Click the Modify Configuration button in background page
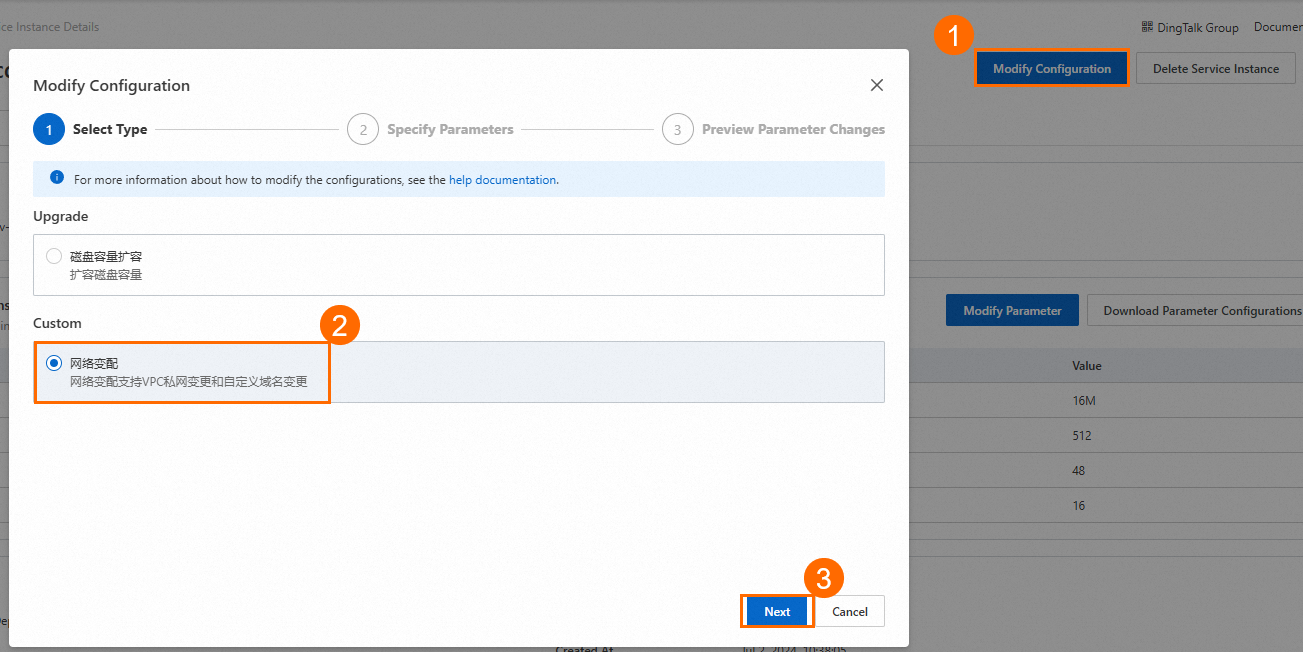Viewport: 1303px width, 652px height. coord(1052,69)
